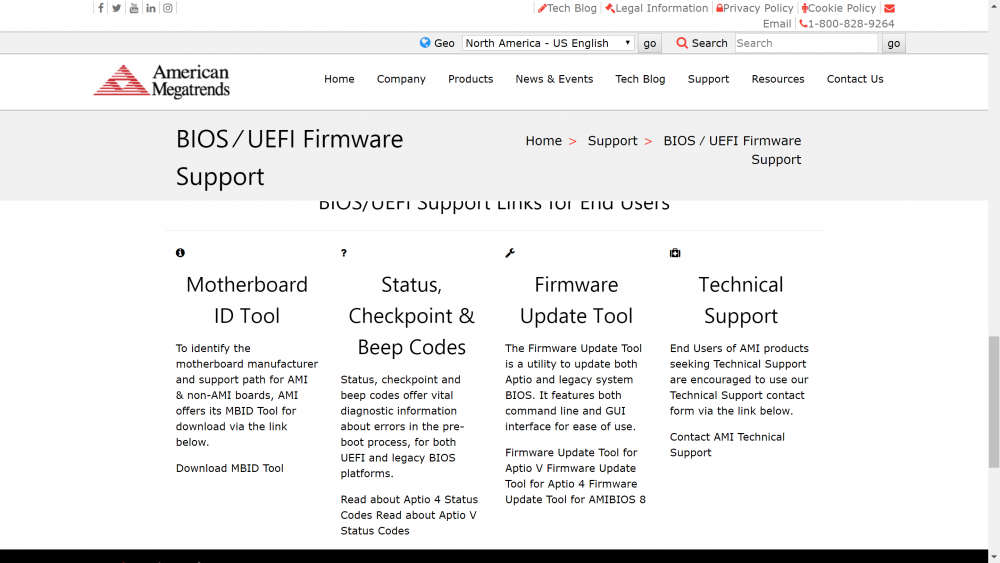Click Update Tool for AMIBIOS 8 link
This screenshot has height=563, width=1000.
tap(575, 499)
